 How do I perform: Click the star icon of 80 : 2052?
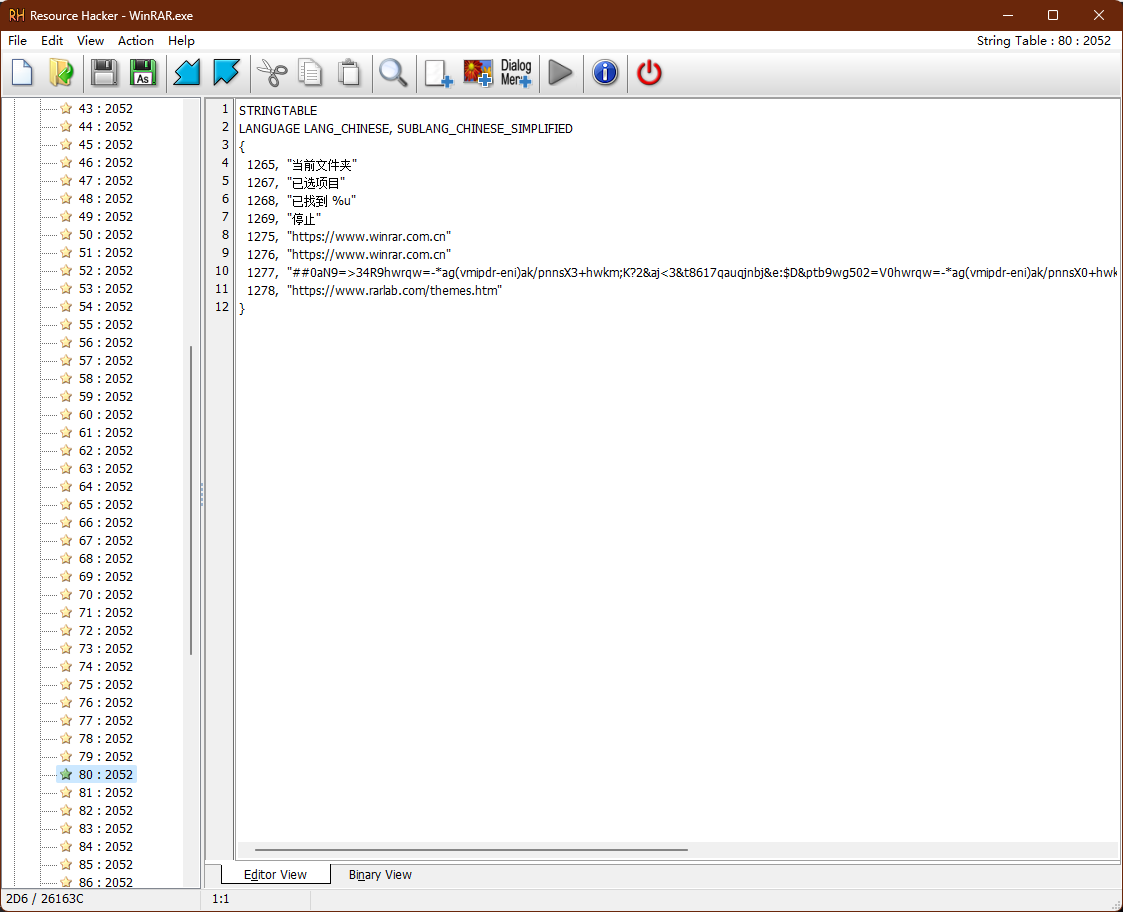tap(66, 774)
